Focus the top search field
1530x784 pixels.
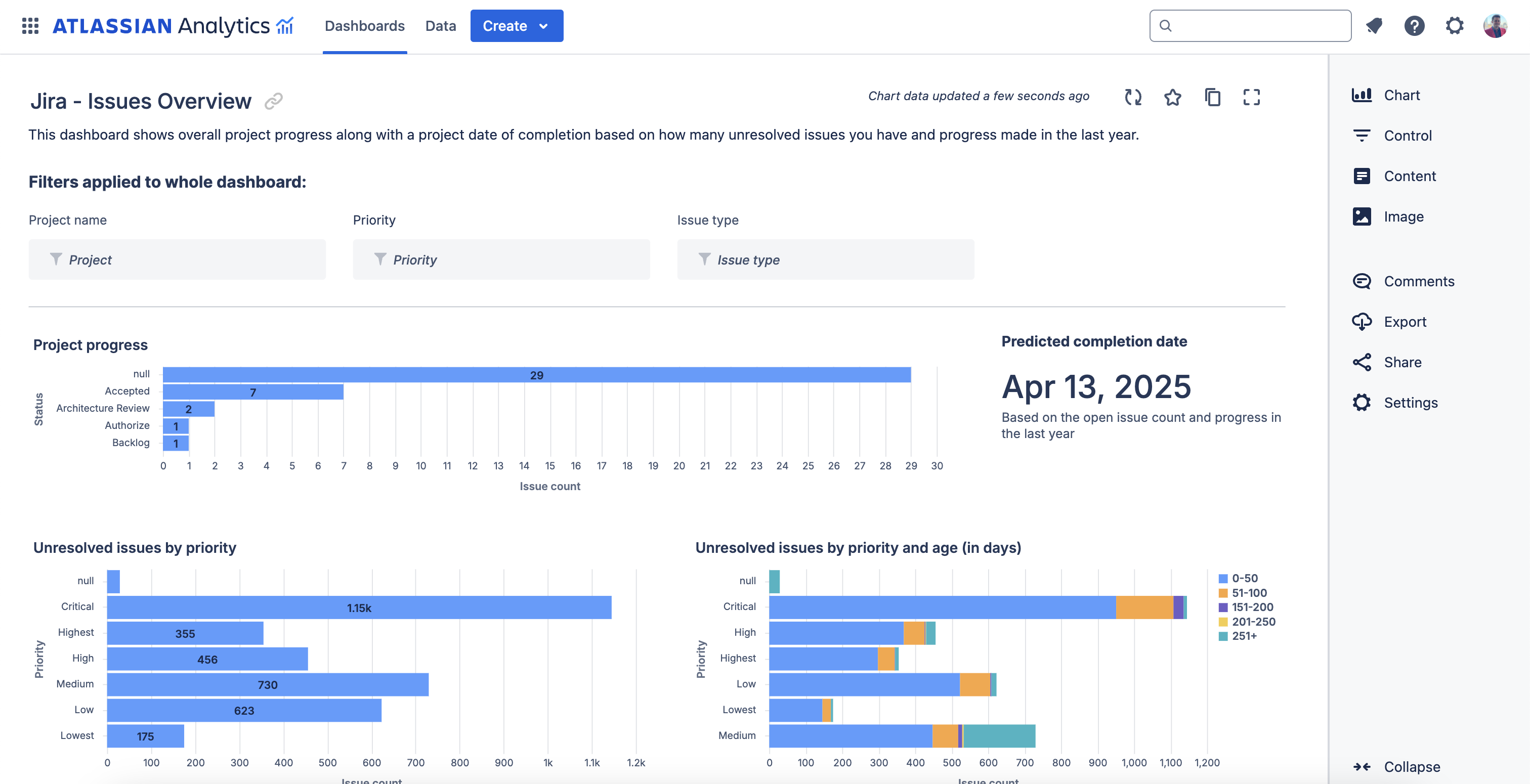click(1250, 25)
